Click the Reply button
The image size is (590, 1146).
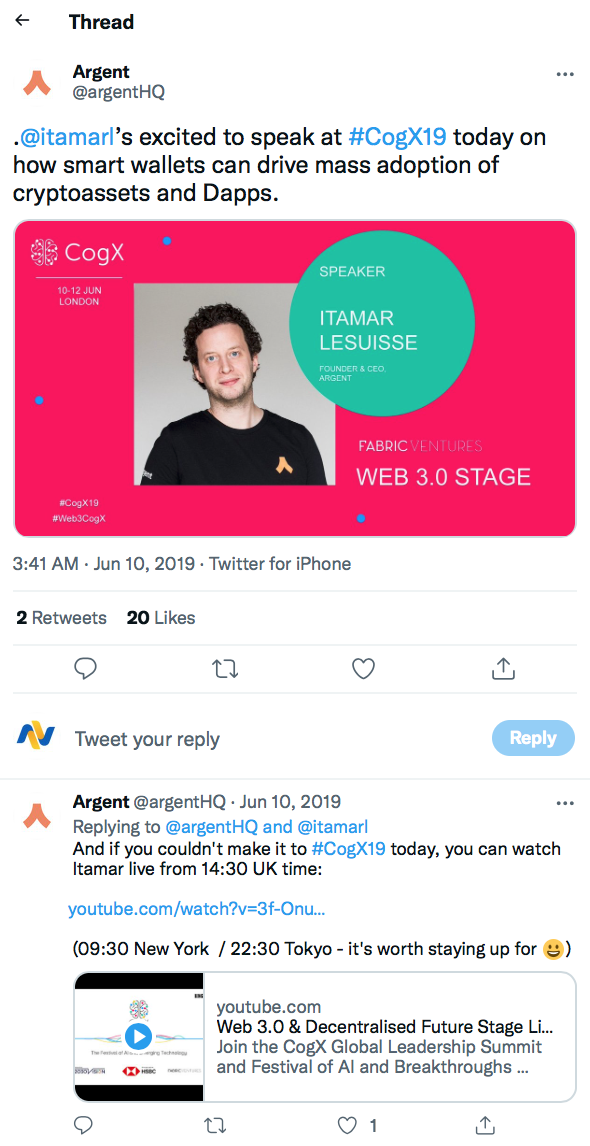click(x=533, y=737)
